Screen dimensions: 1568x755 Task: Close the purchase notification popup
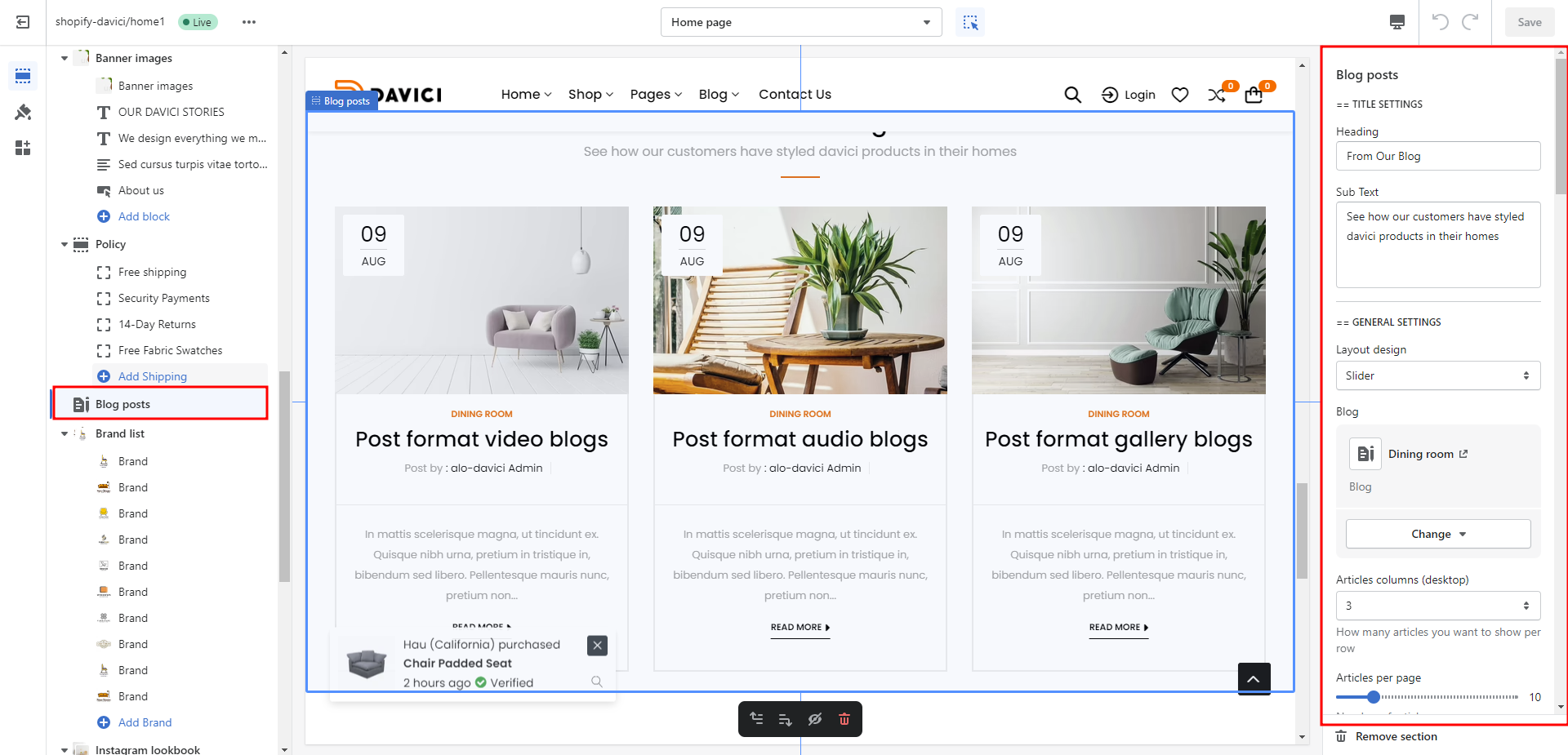tap(597, 646)
